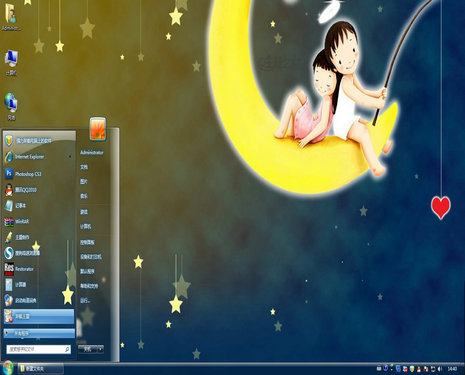Open the shutdown options arrow
The image size is (465, 375).
click(100, 349)
